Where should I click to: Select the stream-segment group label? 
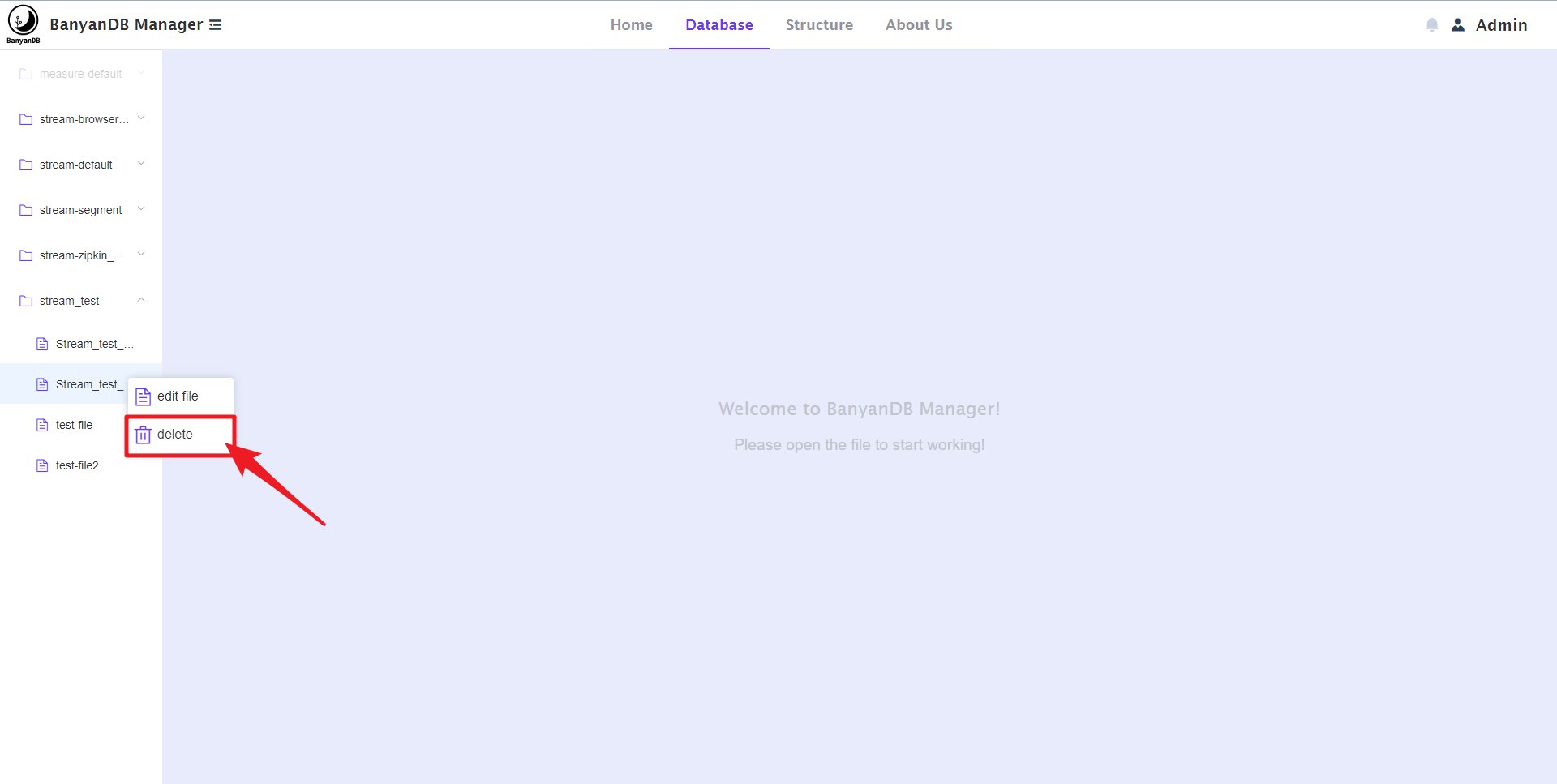coord(81,210)
